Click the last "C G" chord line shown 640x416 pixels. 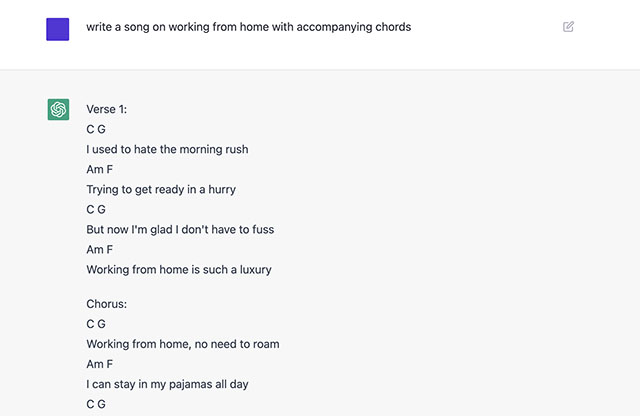coord(96,404)
